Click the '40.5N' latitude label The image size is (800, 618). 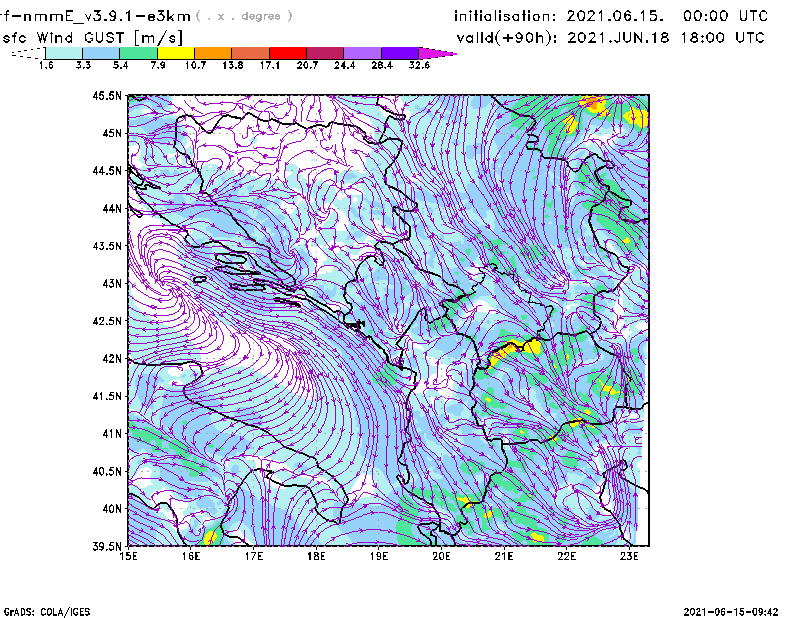107,471
